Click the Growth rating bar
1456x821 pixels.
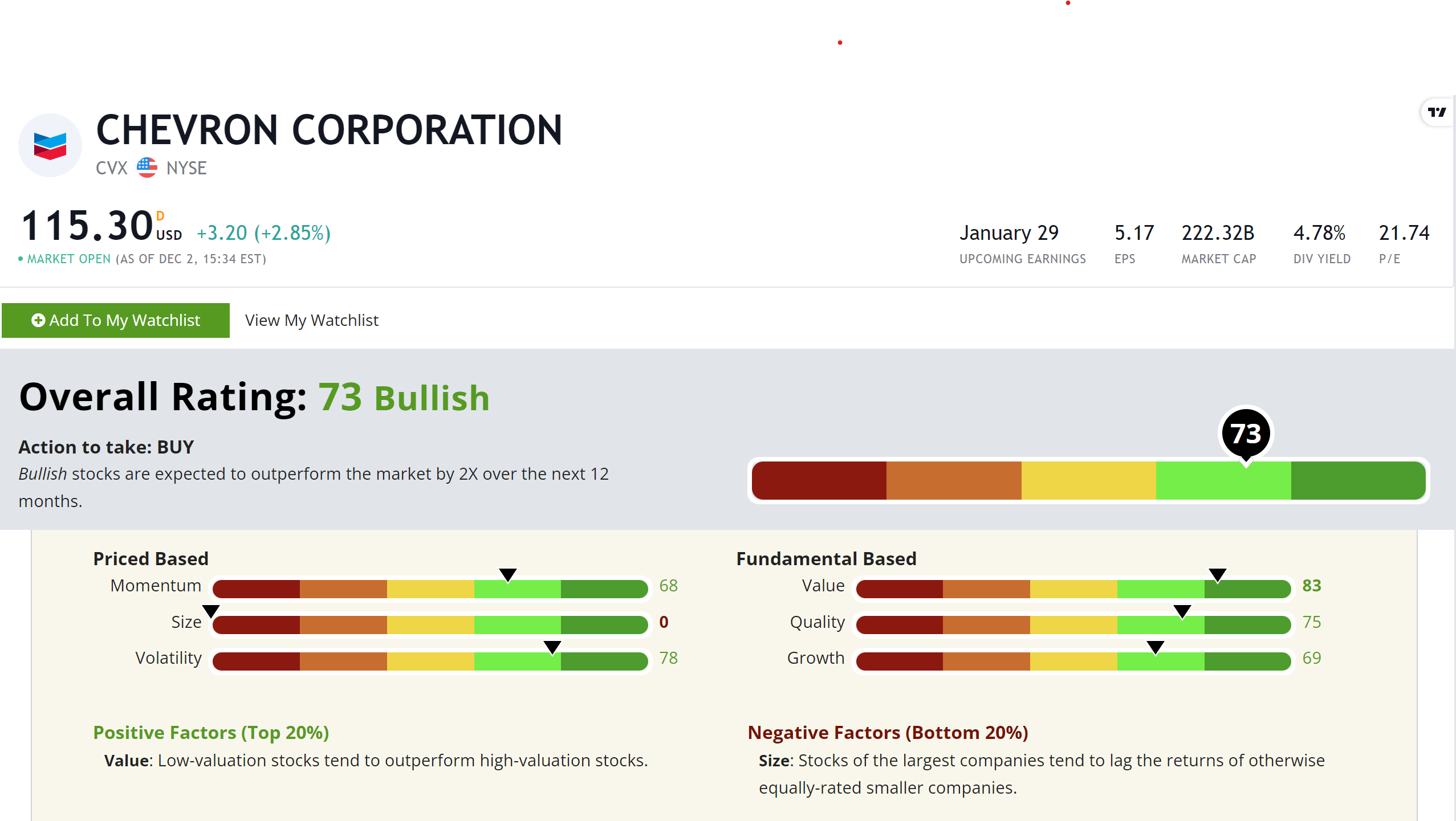[x=1073, y=661]
